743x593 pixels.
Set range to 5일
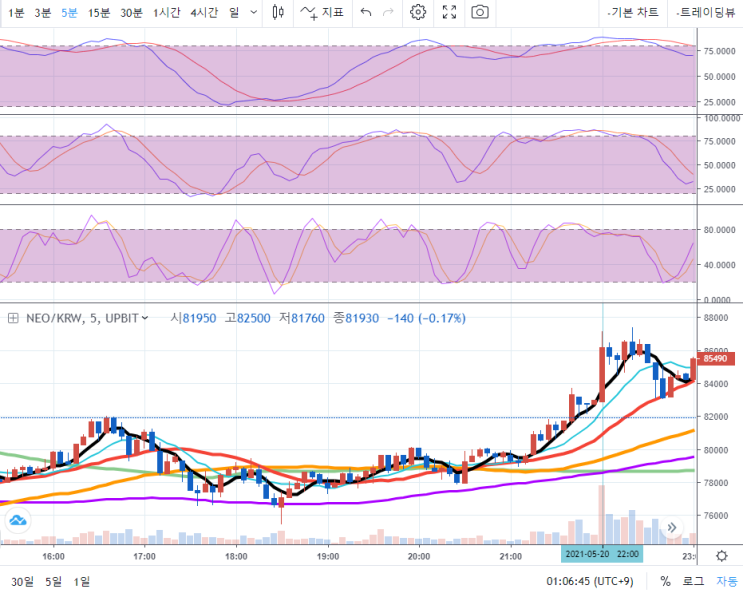coord(54,582)
